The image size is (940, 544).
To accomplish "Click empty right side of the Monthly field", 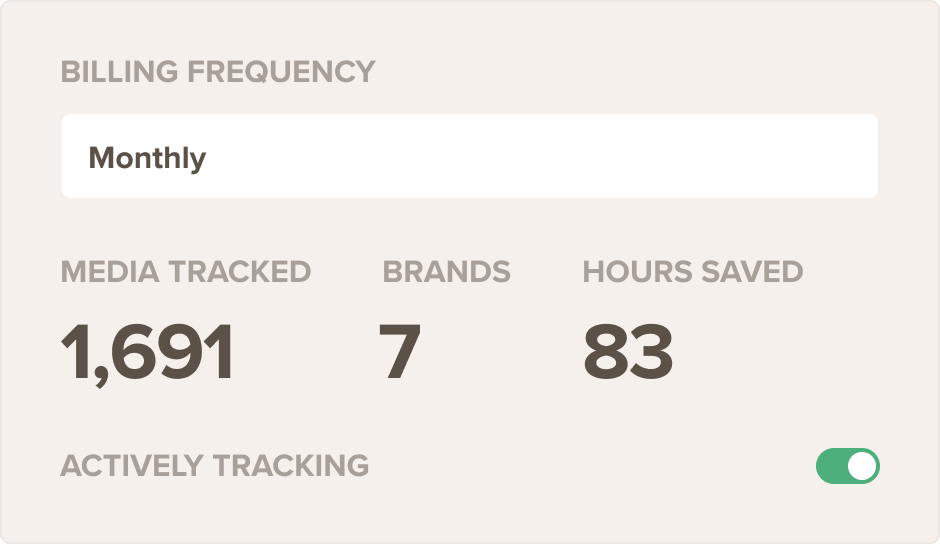I will [x=700, y=156].
